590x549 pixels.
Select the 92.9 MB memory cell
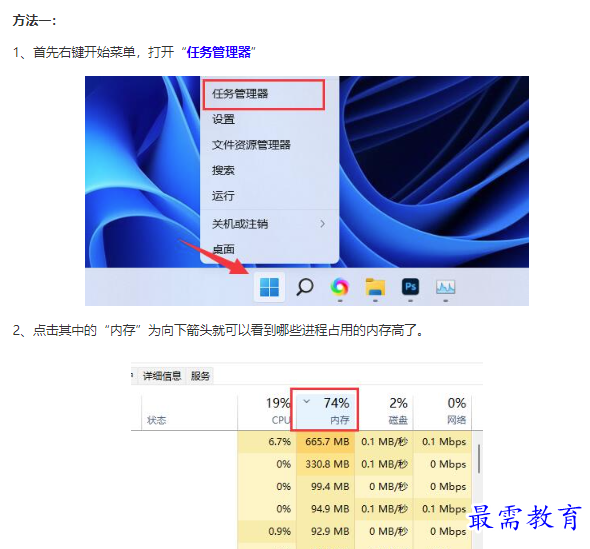[x=325, y=531]
